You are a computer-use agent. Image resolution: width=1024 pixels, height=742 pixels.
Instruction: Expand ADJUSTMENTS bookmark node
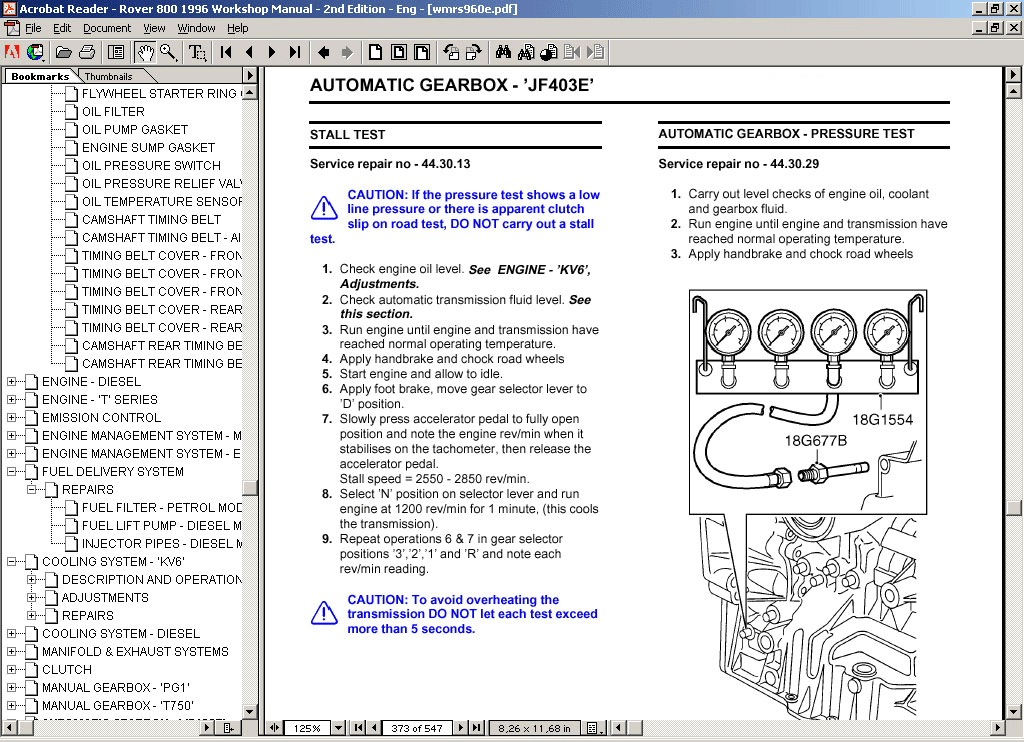point(31,598)
